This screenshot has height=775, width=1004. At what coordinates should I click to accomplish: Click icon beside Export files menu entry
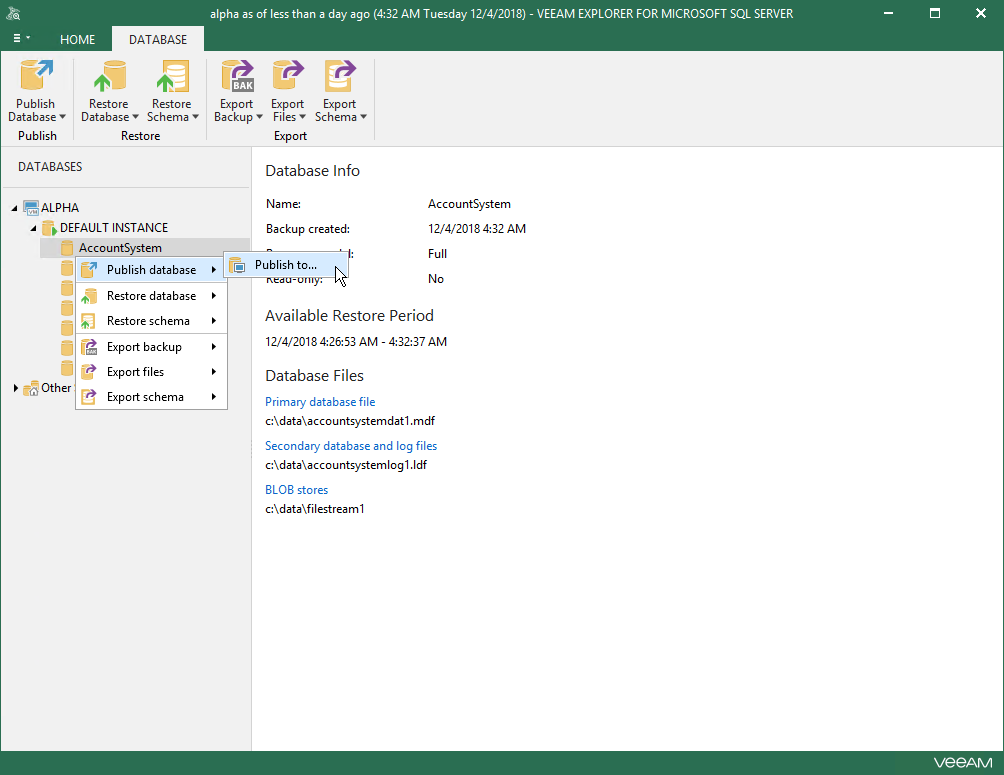(x=89, y=371)
